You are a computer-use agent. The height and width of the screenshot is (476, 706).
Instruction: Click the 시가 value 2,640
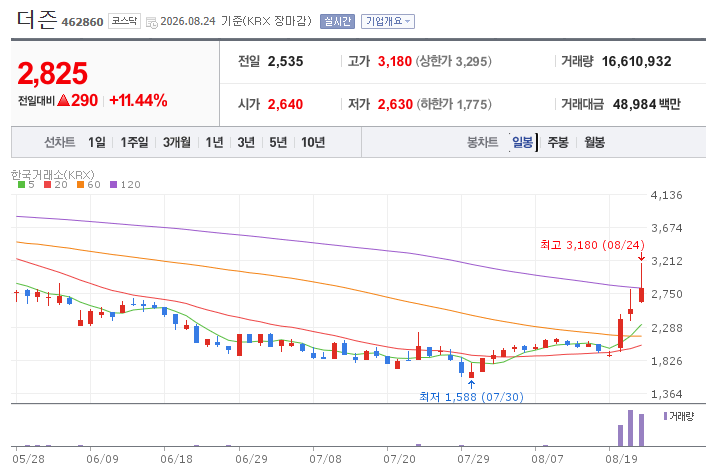coord(285,104)
